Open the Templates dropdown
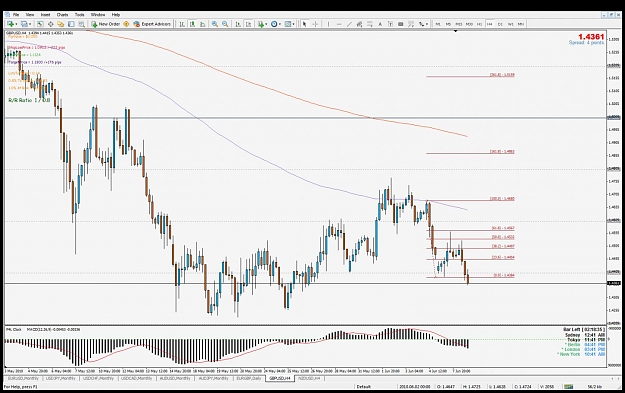625x393 pixels. 289,24
